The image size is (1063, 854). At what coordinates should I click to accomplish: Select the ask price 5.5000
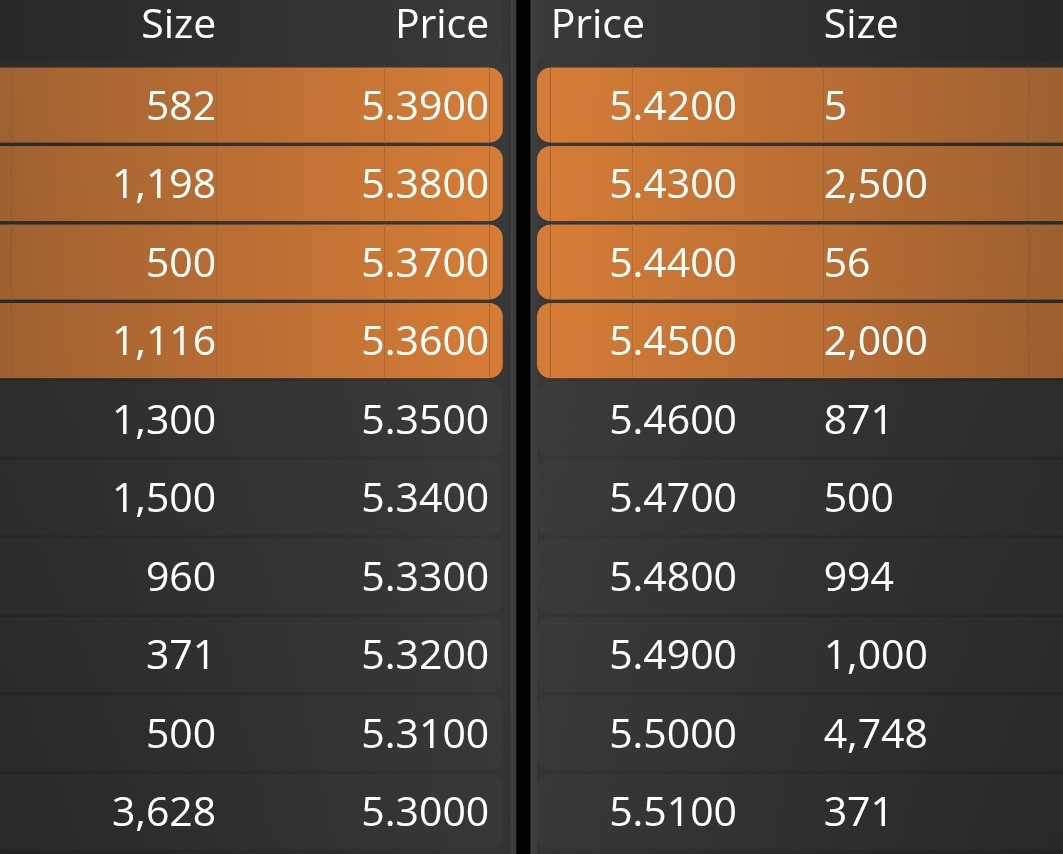coord(673,733)
